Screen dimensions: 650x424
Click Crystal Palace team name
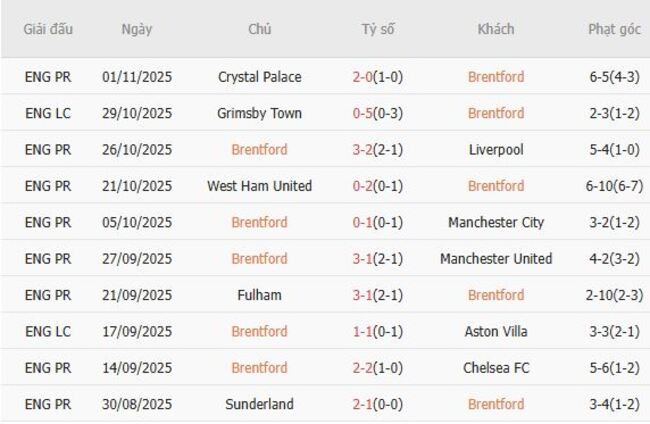pos(259,77)
